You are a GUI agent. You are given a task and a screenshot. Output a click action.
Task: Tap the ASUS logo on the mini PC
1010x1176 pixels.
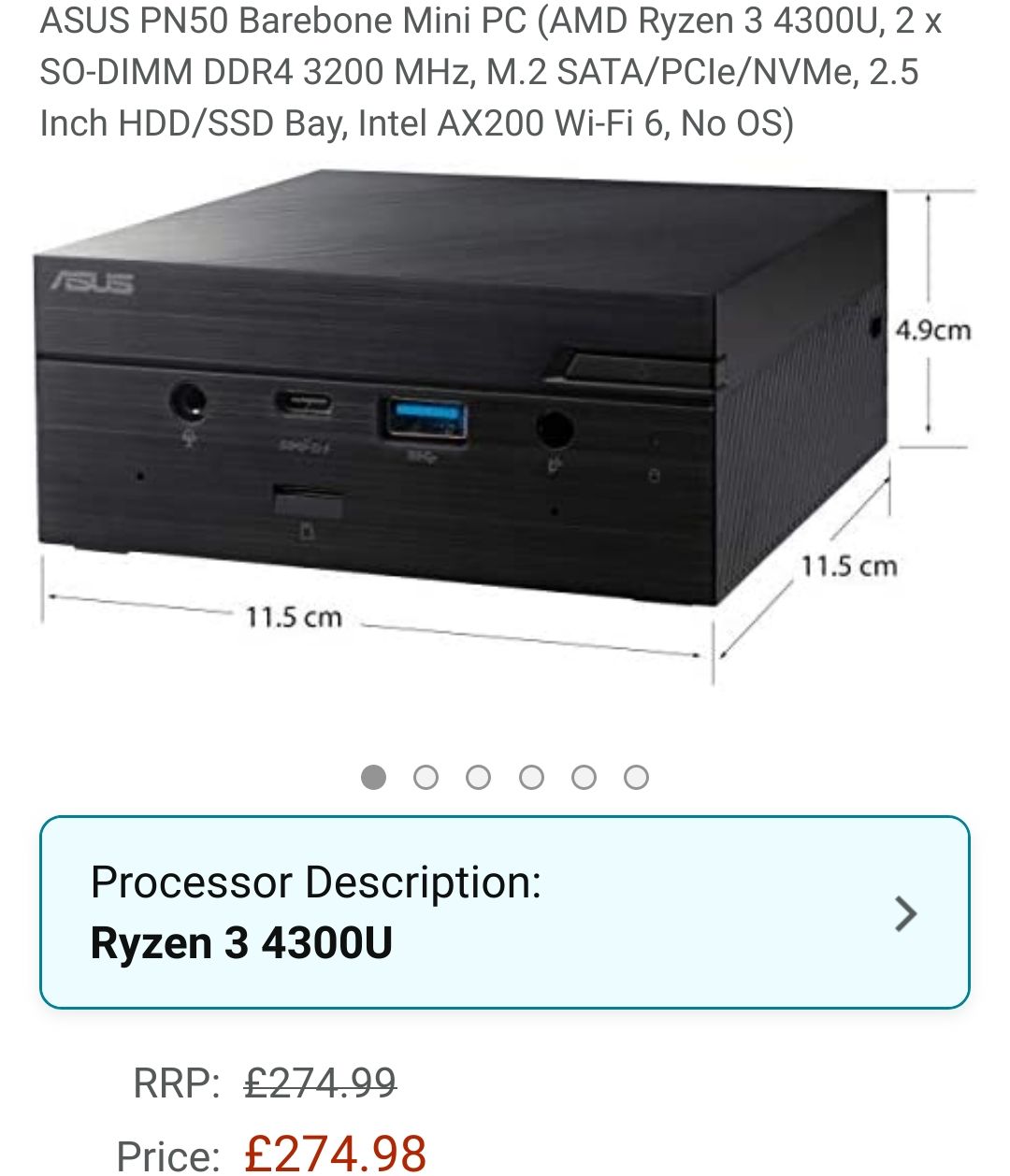coord(92,280)
